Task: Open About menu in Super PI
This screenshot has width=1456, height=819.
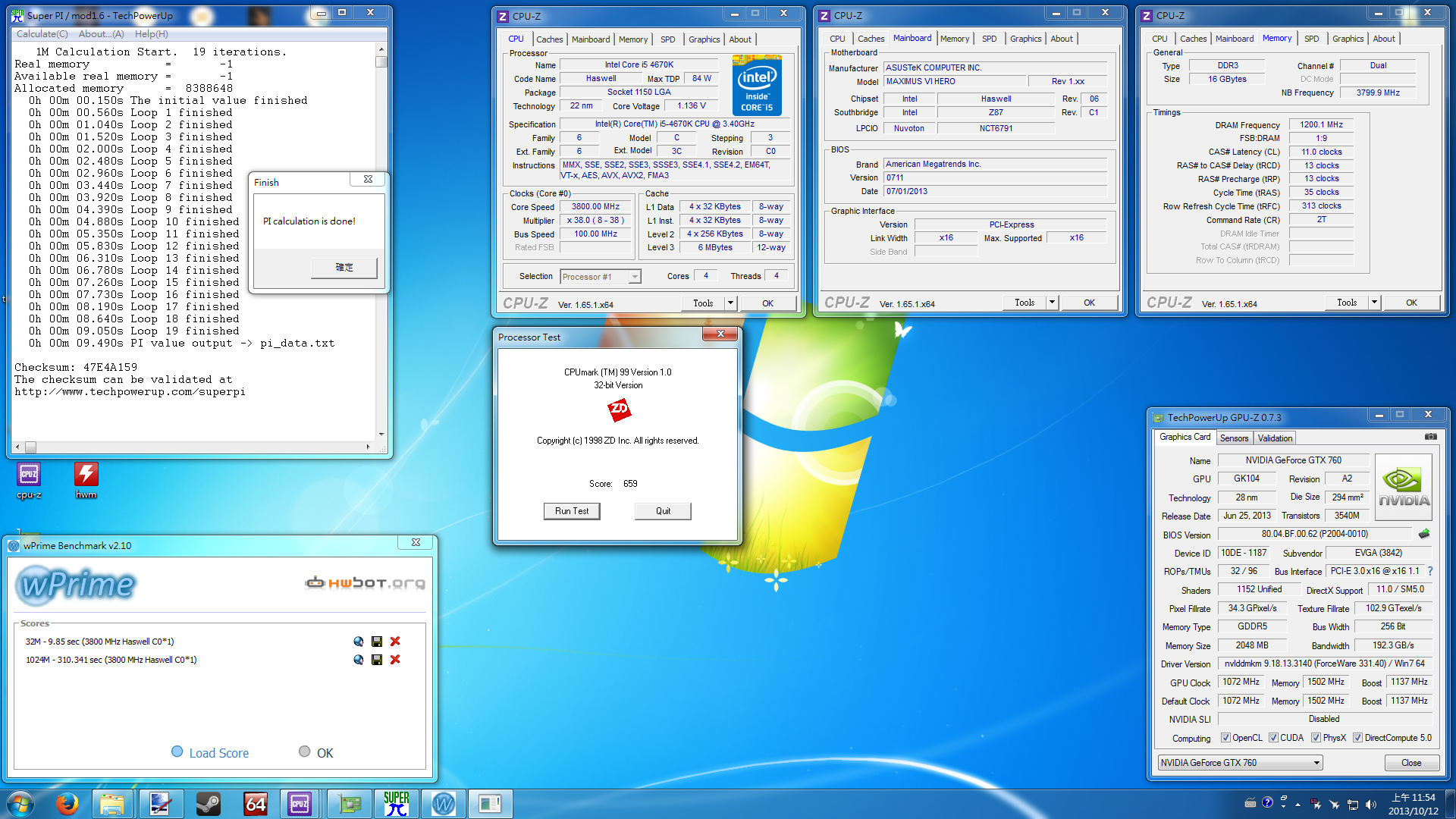Action: [x=101, y=34]
